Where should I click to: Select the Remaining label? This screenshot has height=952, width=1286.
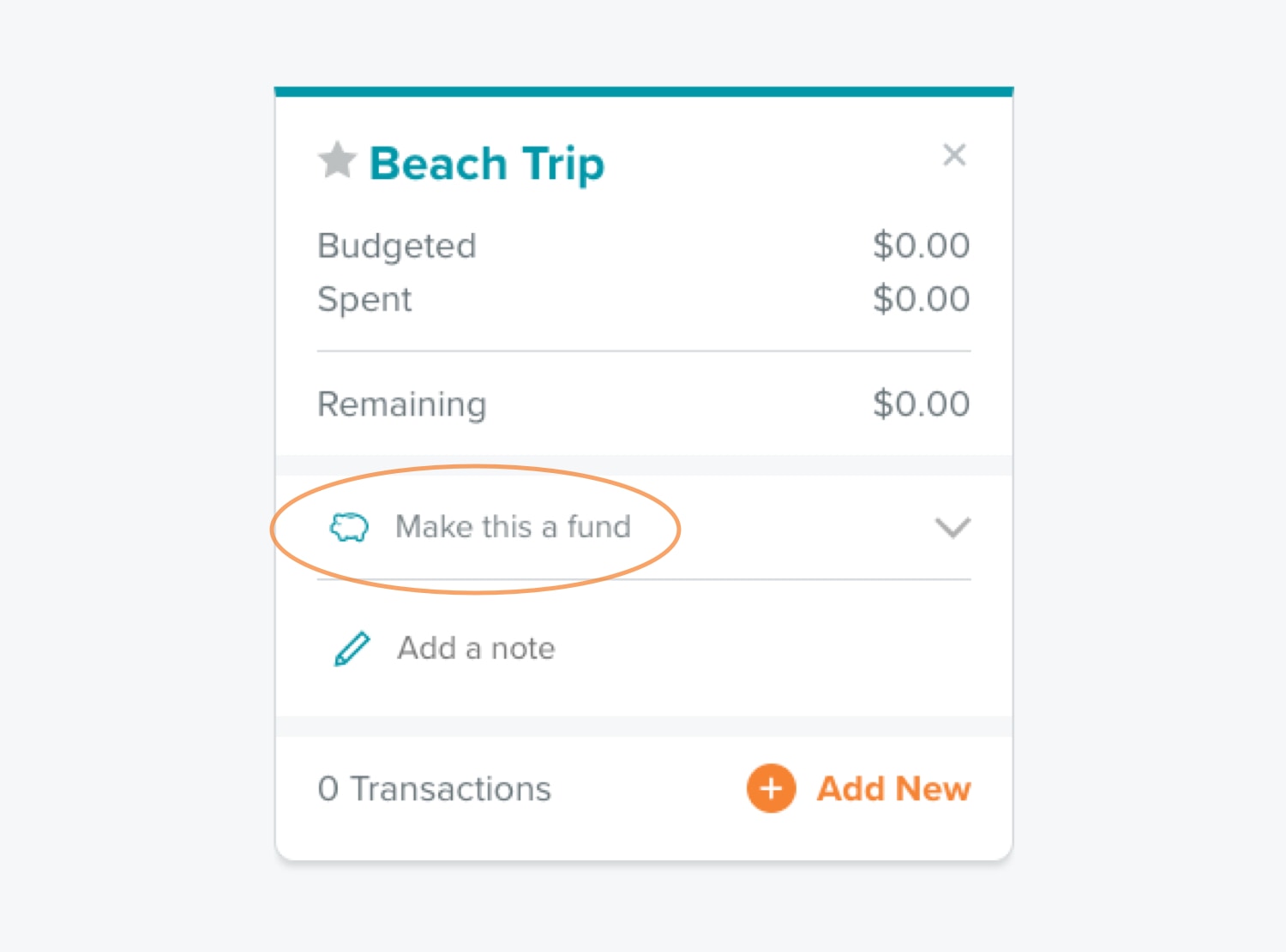(401, 404)
